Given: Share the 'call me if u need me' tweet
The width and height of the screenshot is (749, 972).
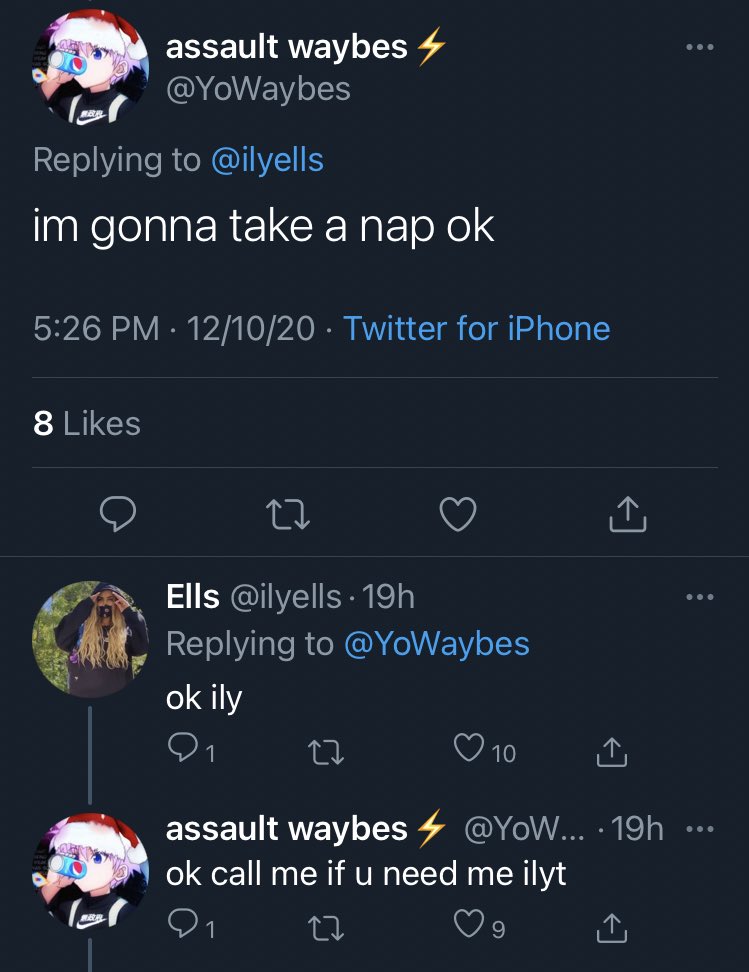Looking at the screenshot, I should point(612,930).
